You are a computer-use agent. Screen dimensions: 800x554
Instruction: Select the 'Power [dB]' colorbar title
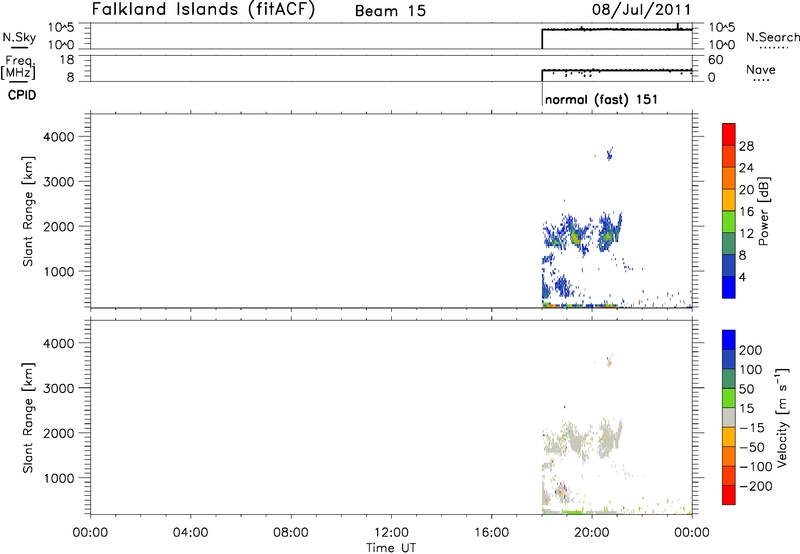[763, 211]
